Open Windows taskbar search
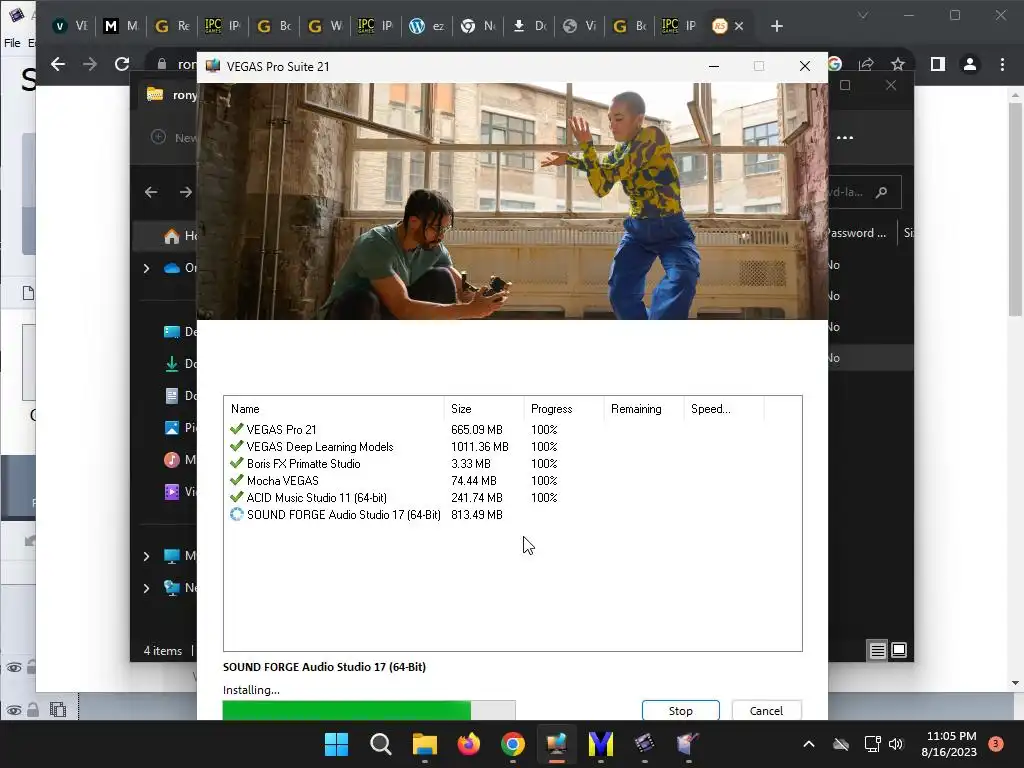Screen dimensions: 1024x768 [381, 744]
